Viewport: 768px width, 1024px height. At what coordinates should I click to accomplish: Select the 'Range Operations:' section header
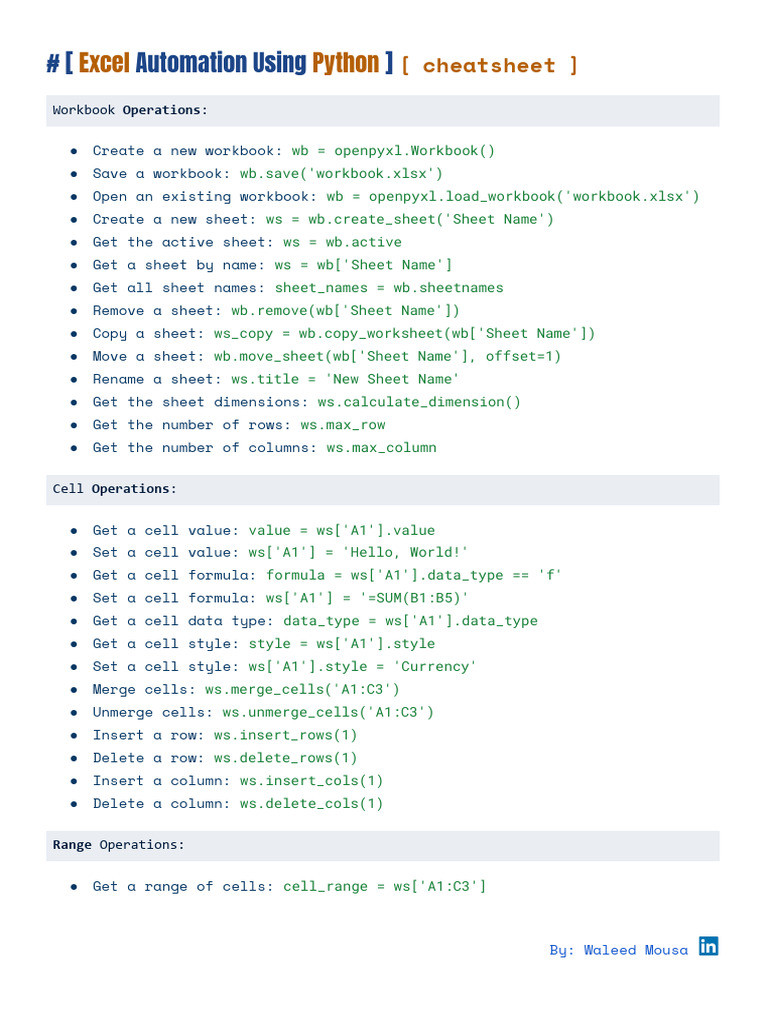118,845
